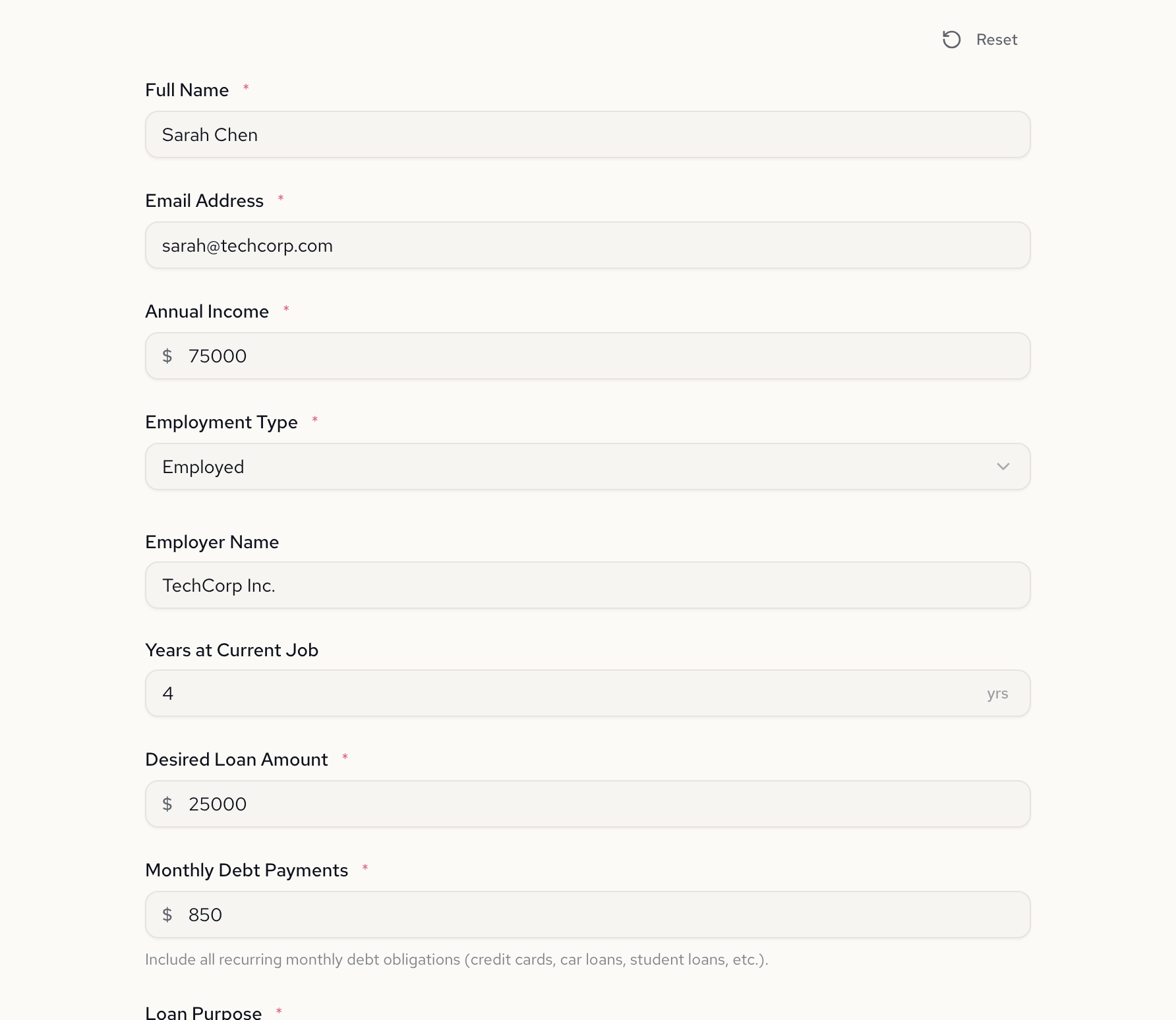Open the dropdown showing Employed

point(587,467)
